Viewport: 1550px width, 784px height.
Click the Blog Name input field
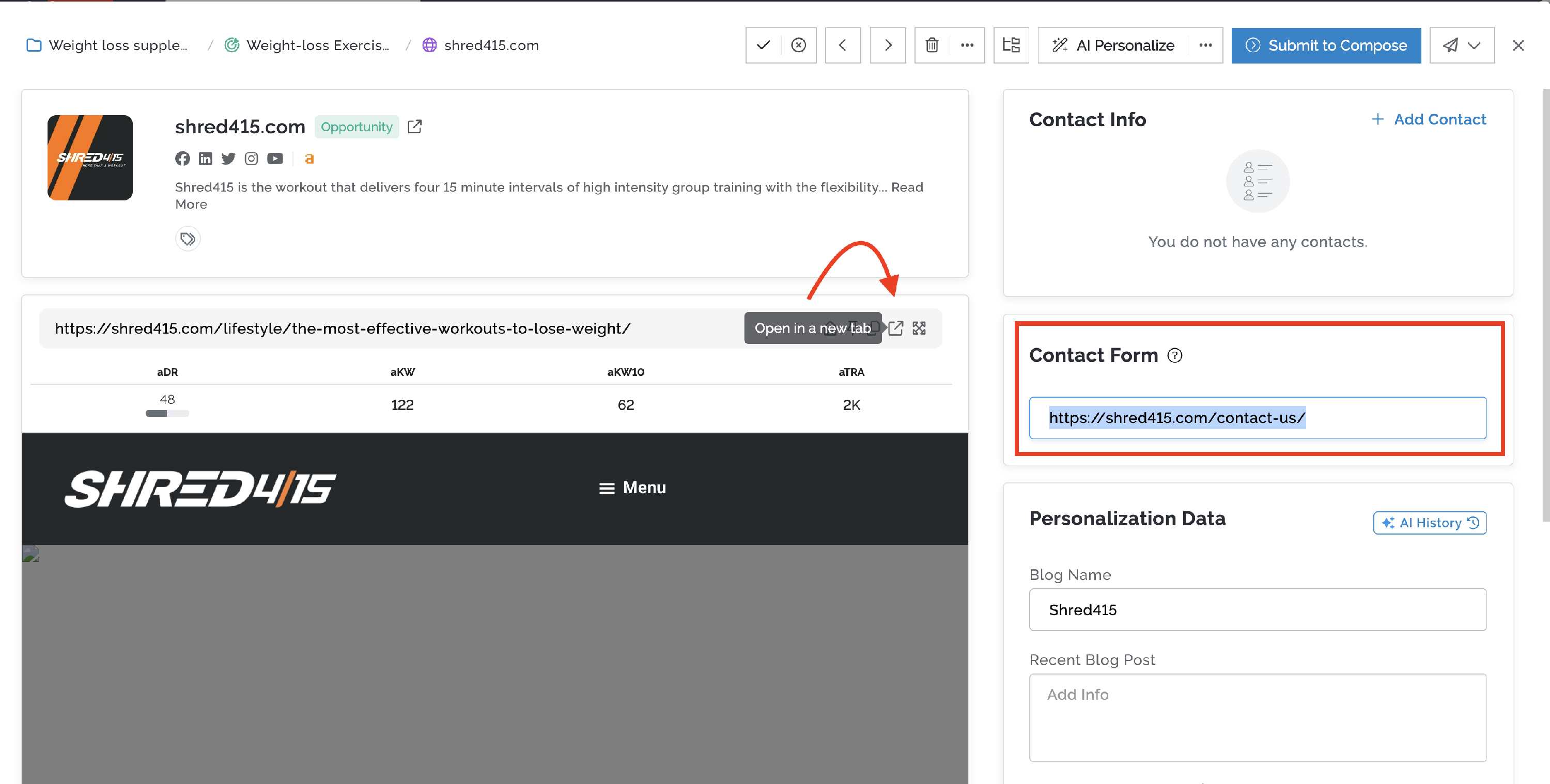[1257, 609]
